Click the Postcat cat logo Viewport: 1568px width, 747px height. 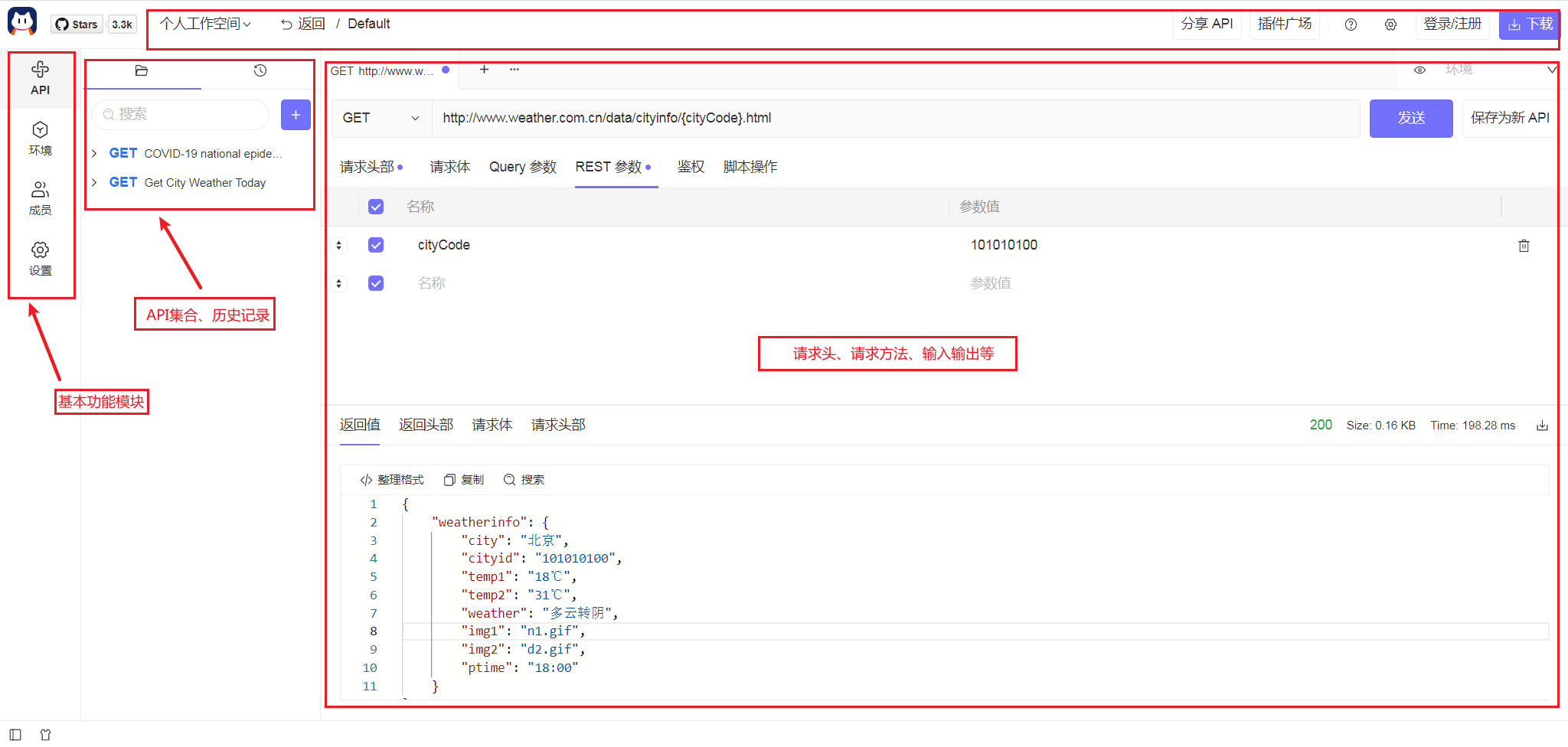click(22, 21)
